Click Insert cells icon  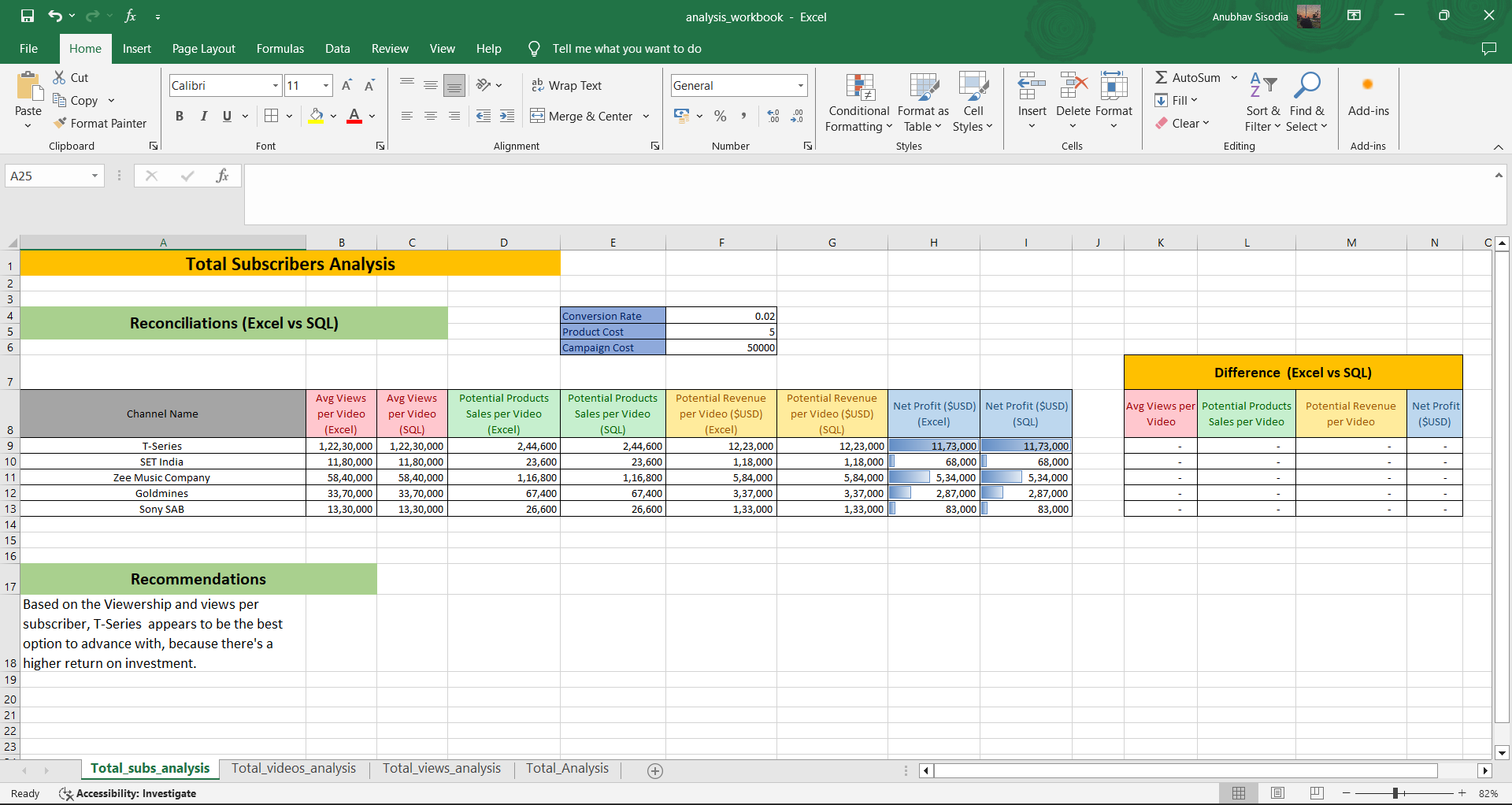point(1032,86)
